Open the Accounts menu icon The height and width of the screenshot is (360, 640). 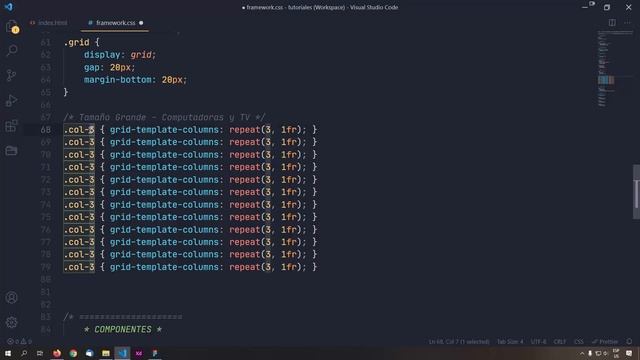click(11, 298)
